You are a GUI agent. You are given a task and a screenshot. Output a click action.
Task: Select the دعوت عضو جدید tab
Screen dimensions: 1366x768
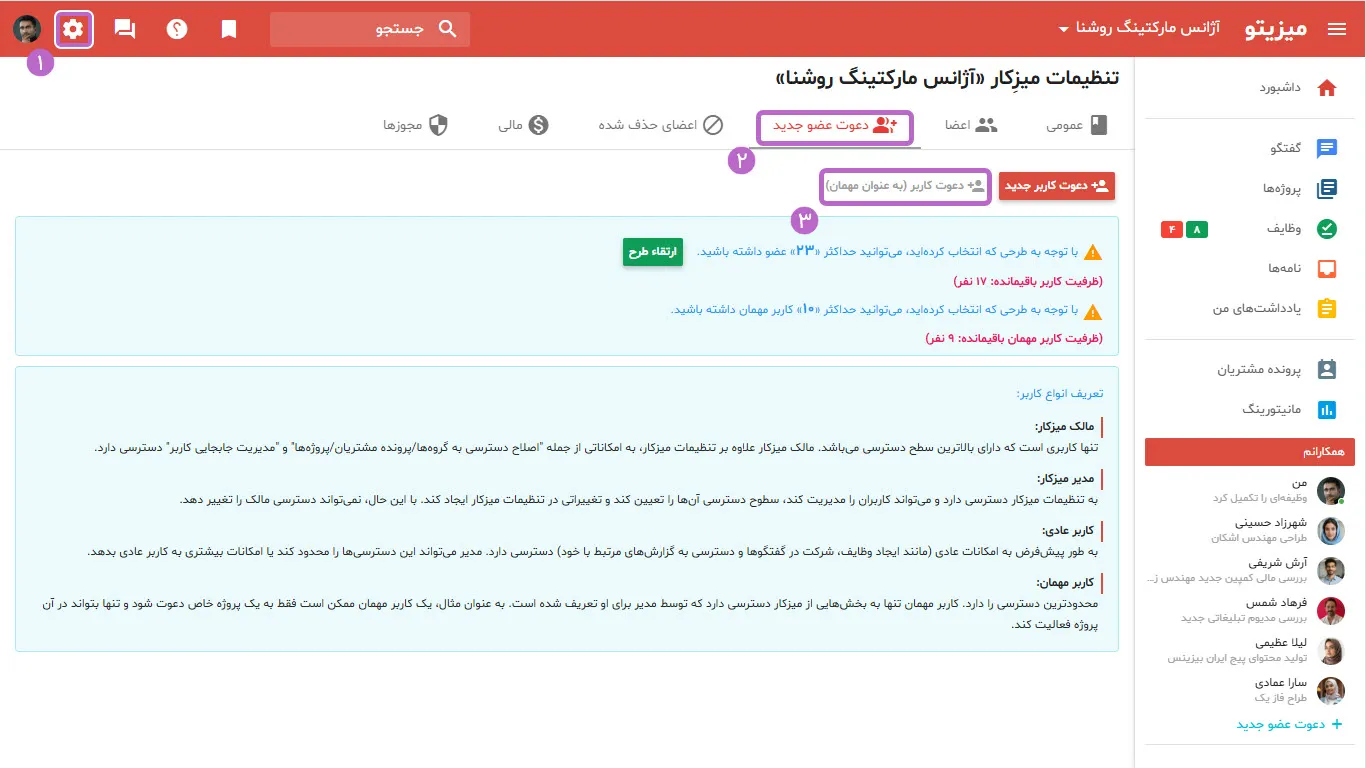[x=835, y=126]
